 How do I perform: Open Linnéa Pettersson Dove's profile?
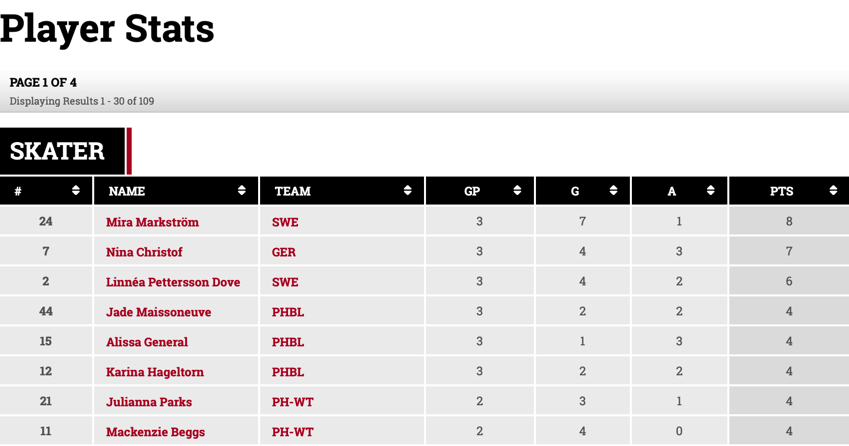click(173, 282)
